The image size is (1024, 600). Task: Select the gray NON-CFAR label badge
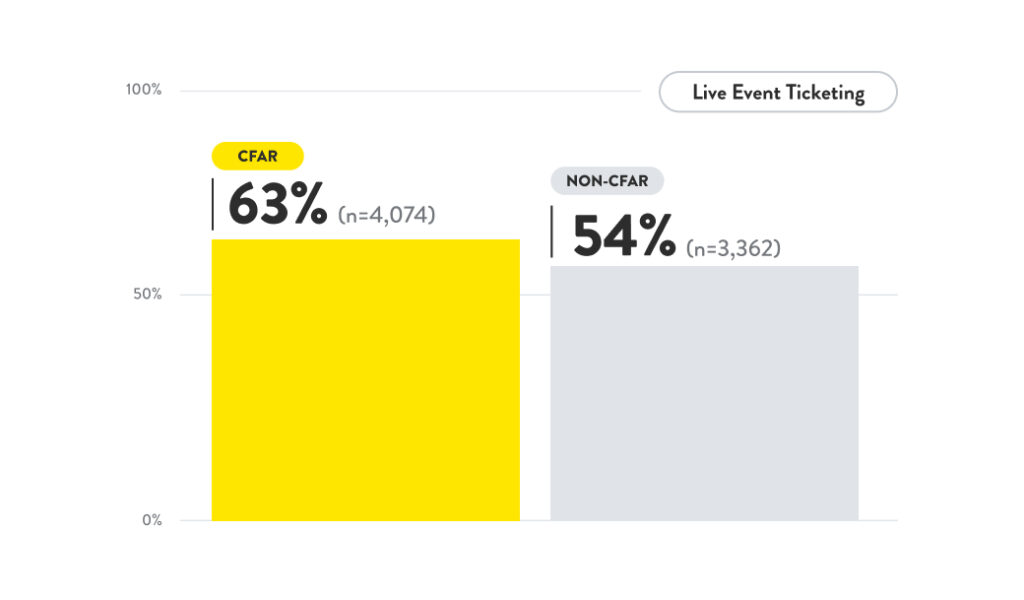(607, 181)
